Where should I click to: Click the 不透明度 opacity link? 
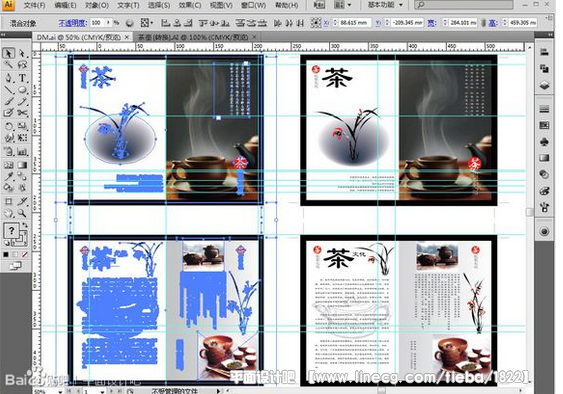(x=72, y=23)
